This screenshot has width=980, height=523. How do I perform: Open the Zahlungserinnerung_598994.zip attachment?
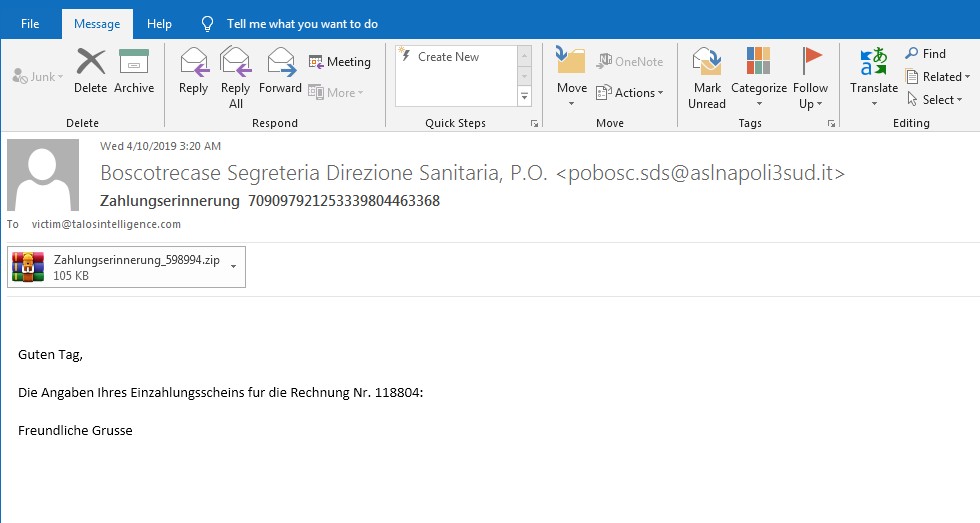(126, 267)
